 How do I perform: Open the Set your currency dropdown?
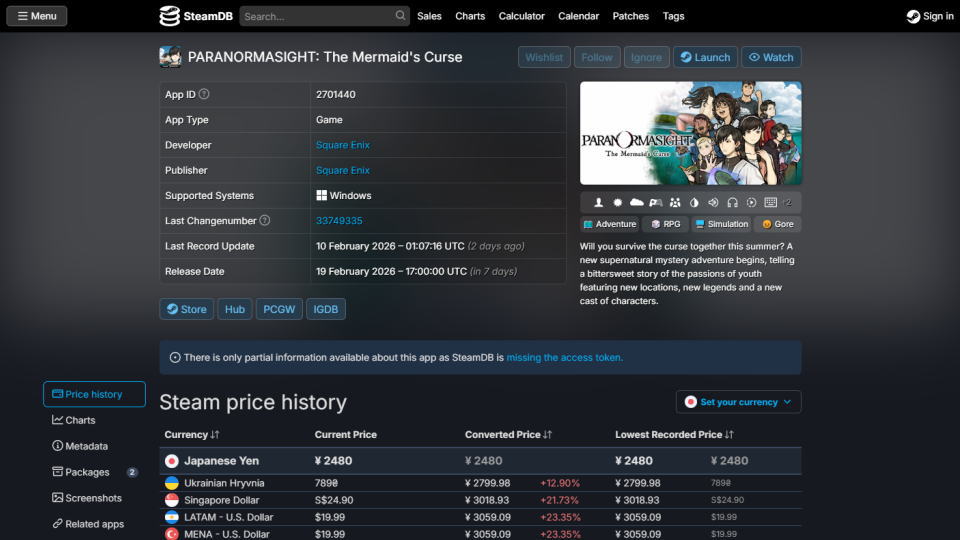[738, 402]
